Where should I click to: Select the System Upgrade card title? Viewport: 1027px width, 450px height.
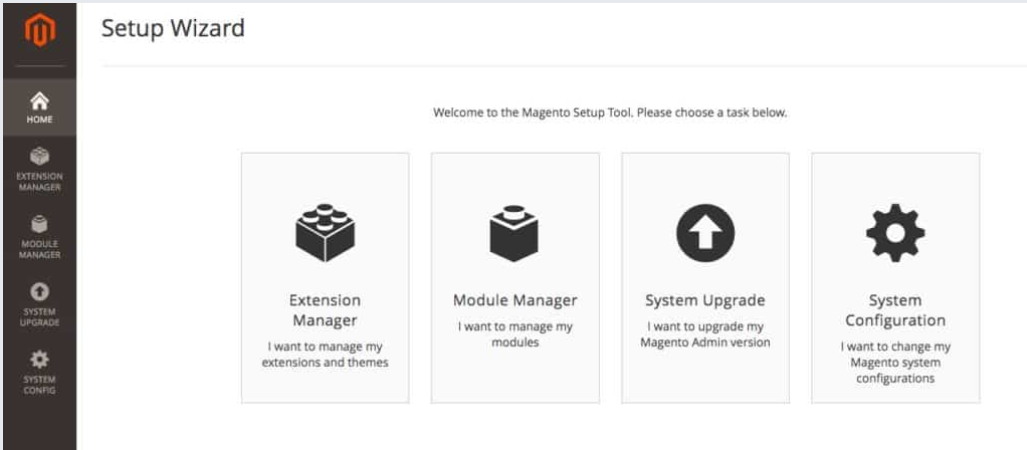click(x=705, y=301)
